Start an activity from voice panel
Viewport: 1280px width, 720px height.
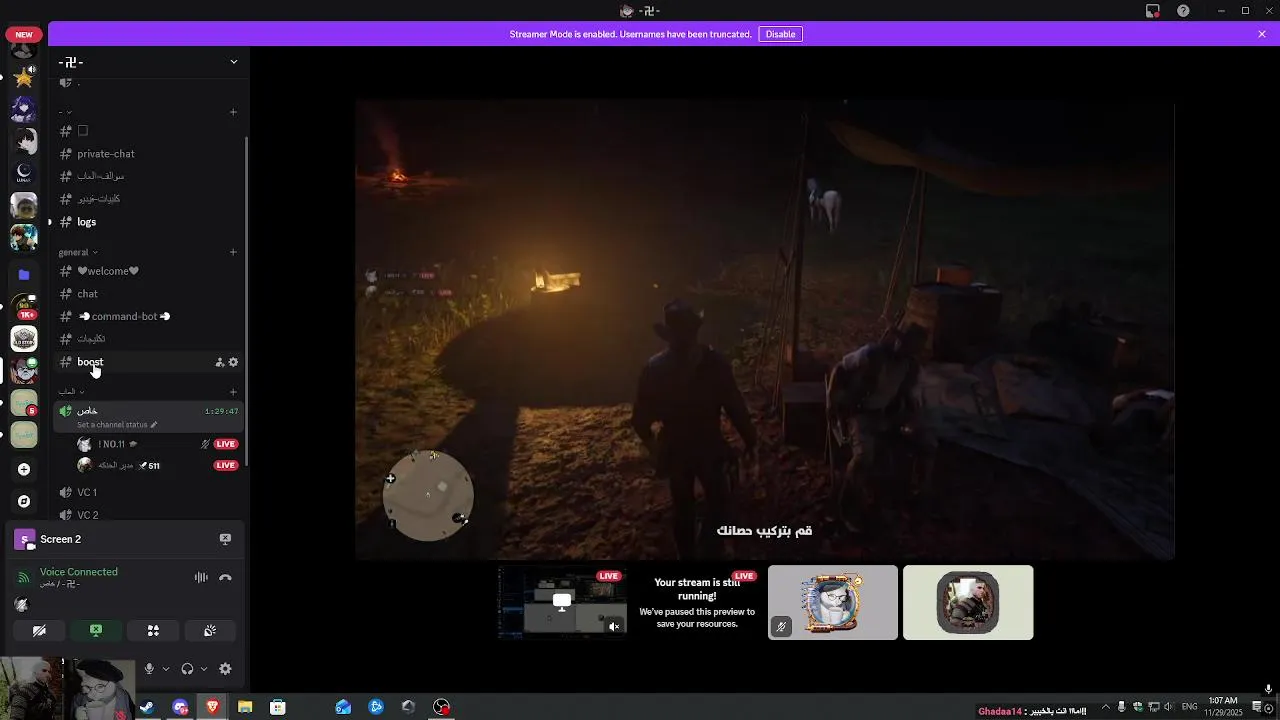pos(153,631)
